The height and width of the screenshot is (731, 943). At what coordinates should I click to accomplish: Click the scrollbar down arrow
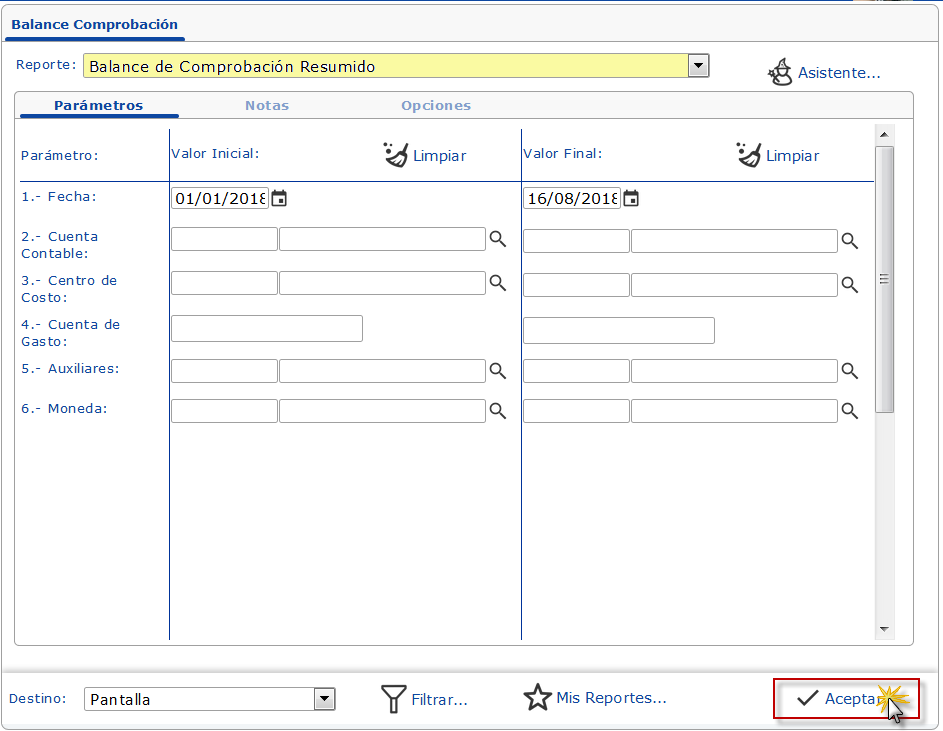click(884, 629)
